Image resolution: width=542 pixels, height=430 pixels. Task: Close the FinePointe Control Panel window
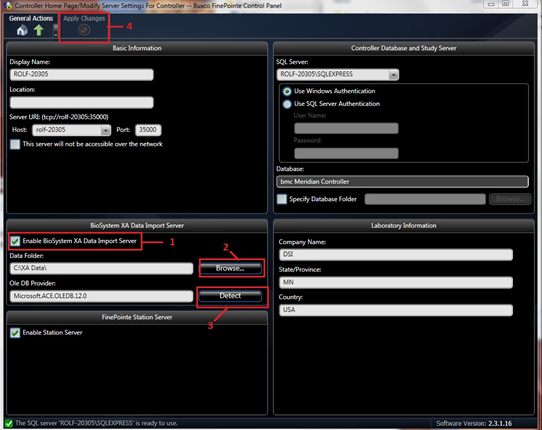pos(525,4)
